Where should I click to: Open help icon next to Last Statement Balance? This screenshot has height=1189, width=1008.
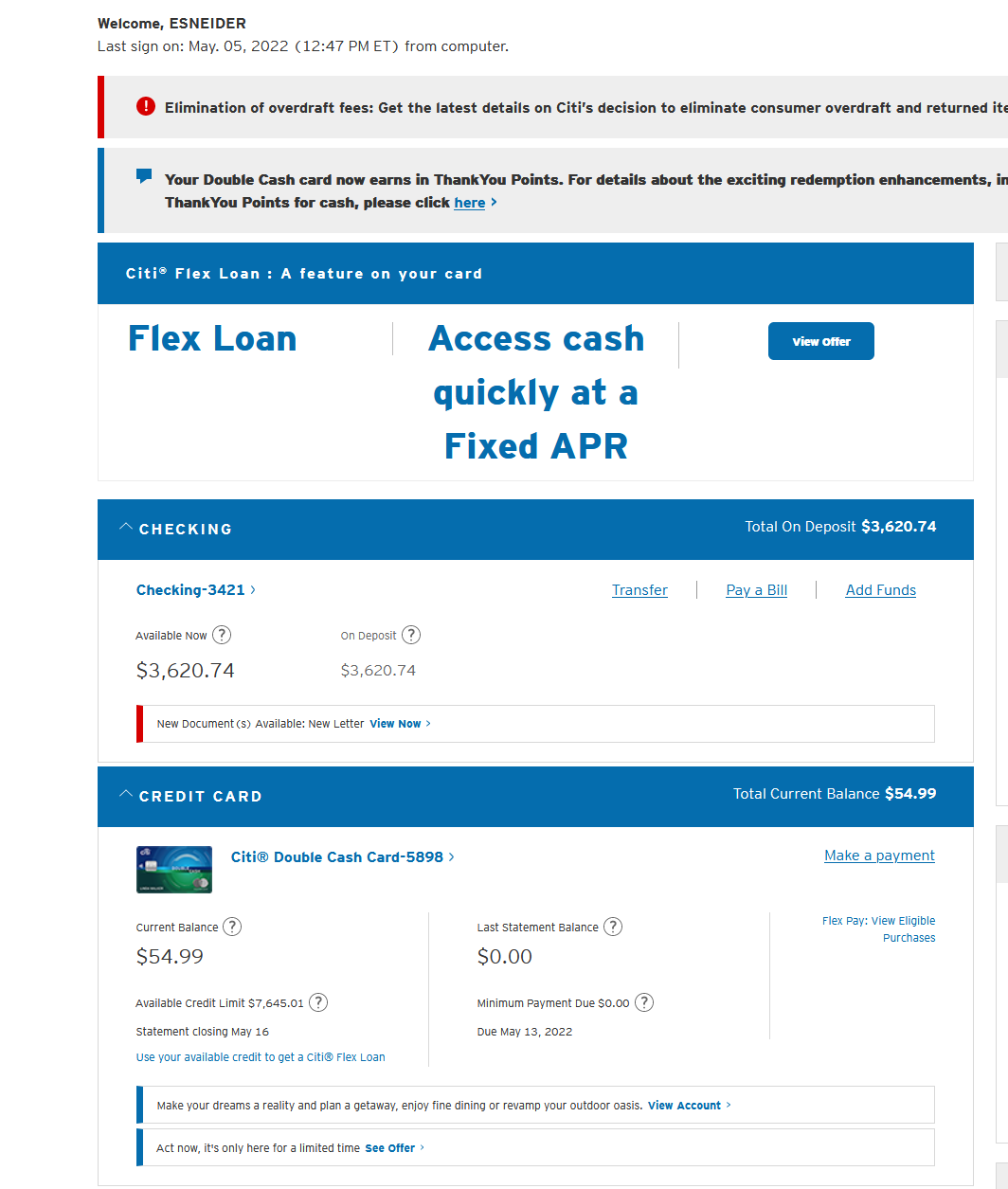coord(613,927)
